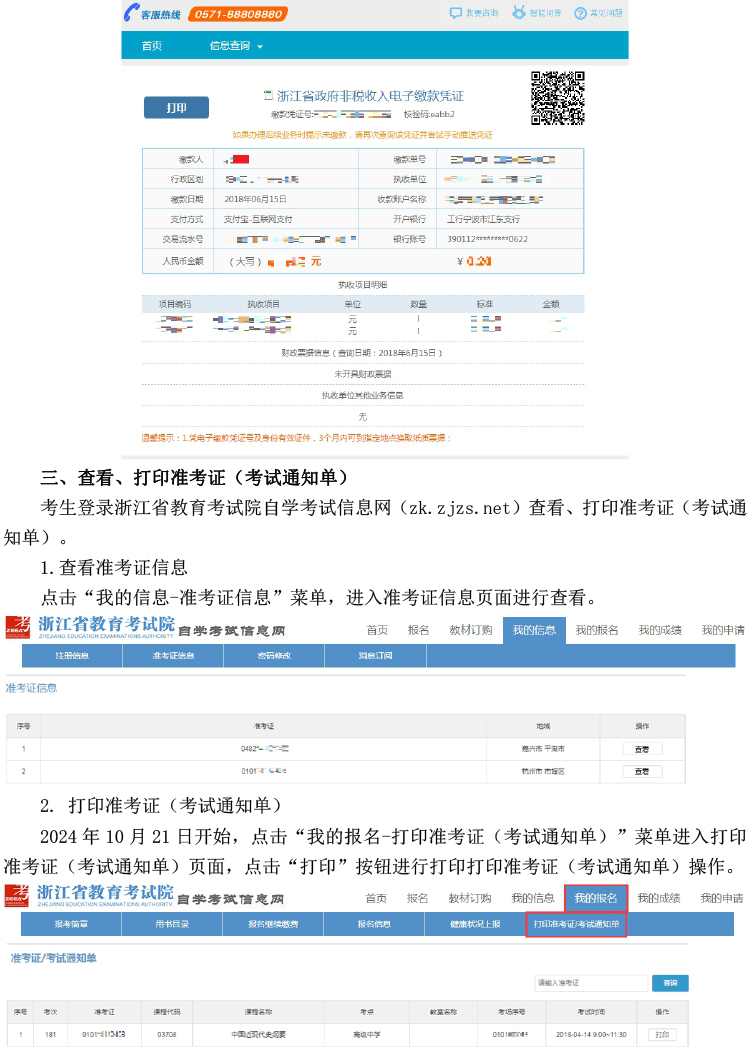
Task: Click the blue 打印 button on the voucher
Action: pyautogui.click(x=177, y=107)
